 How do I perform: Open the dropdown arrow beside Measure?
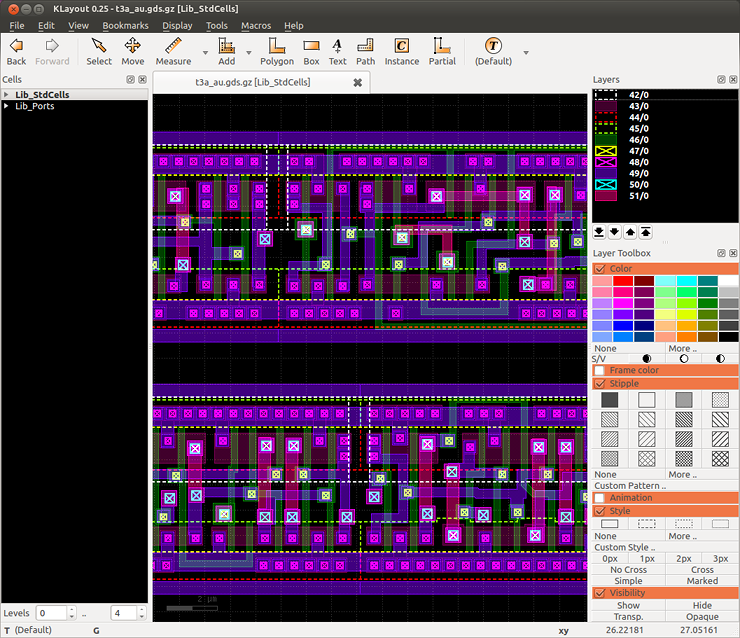pos(205,52)
